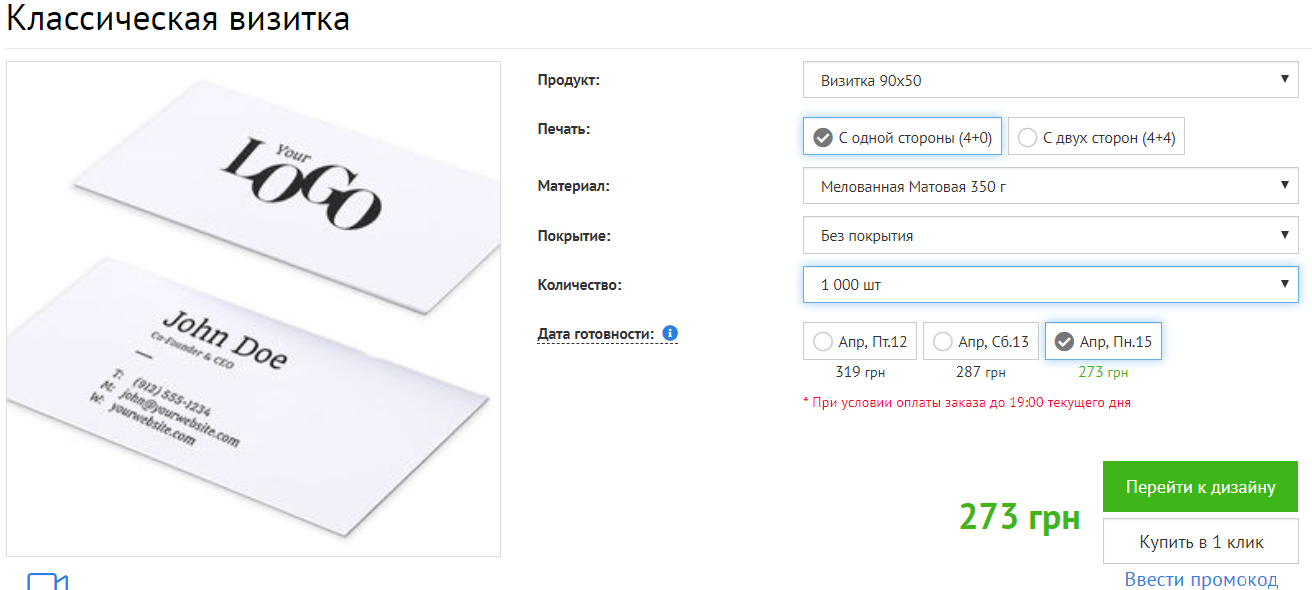The height and width of the screenshot is (590, 1312).
Task: Open the Продукт dropdown showing Визитка 90x50
Action: point(1050,81)
